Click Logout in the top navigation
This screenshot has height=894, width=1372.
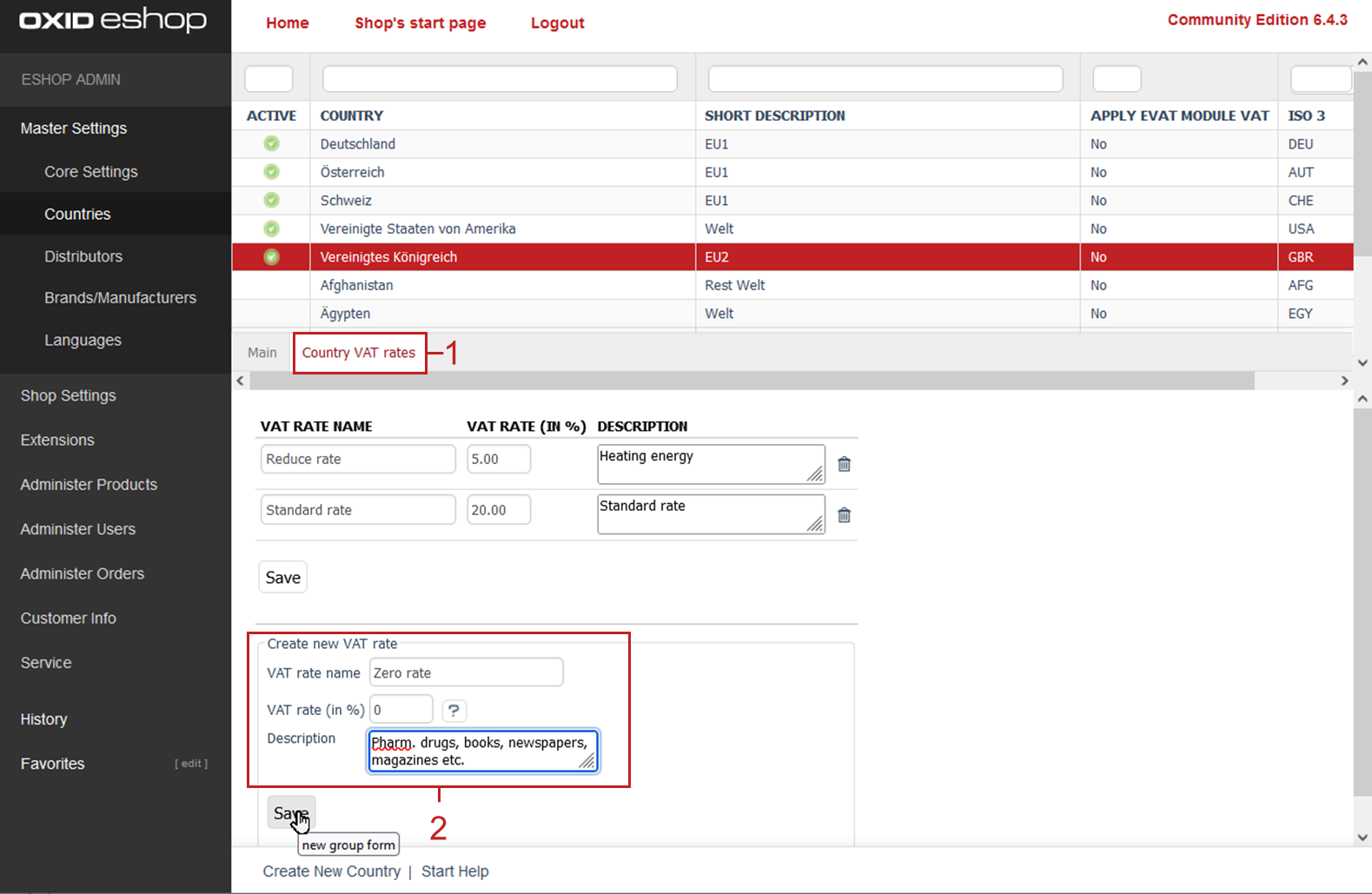pos(557,23)
